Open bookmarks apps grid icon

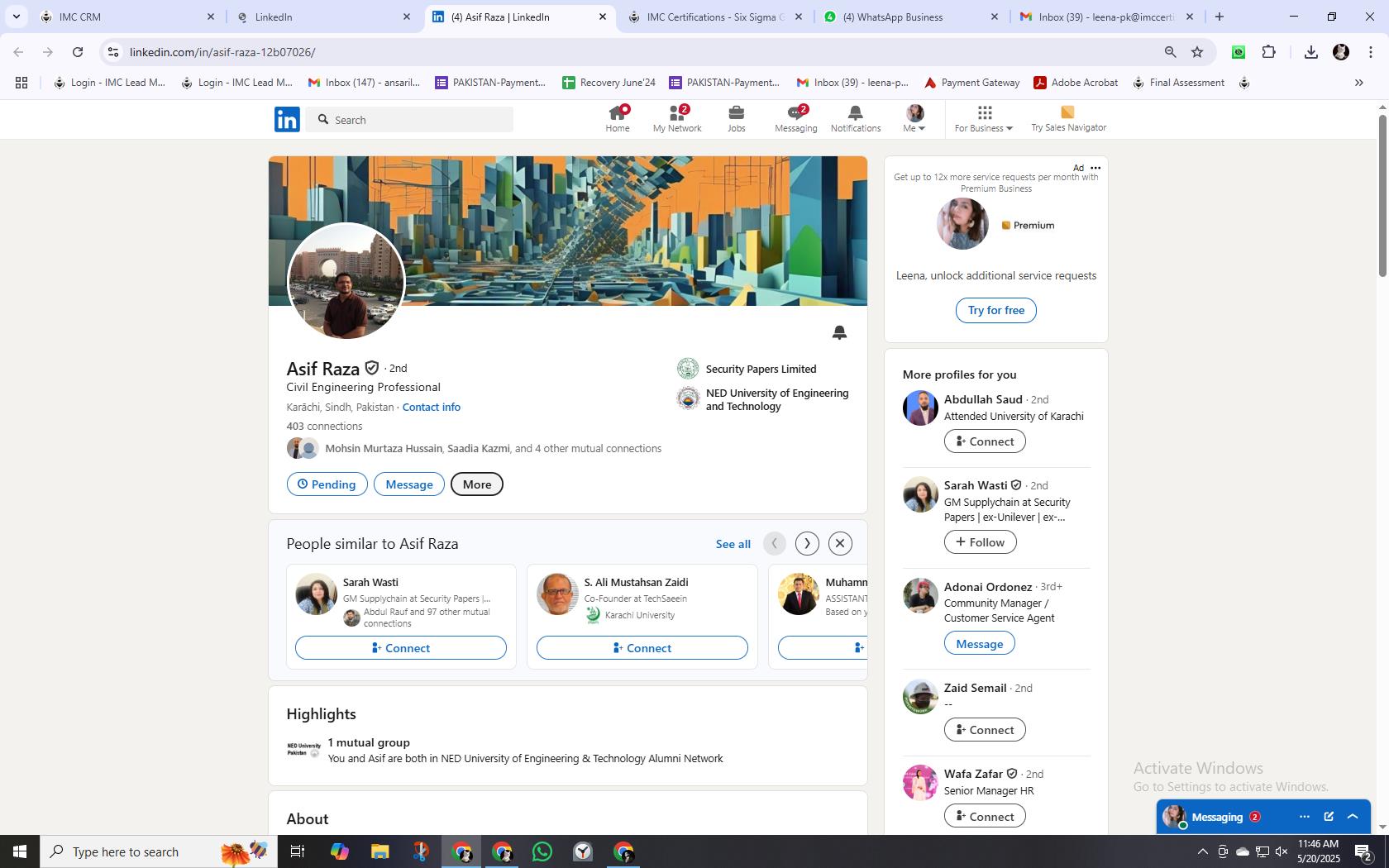pos(21,83)
